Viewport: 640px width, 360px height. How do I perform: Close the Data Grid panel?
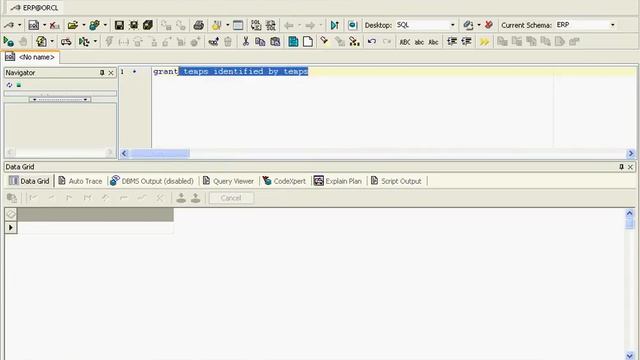630,167
